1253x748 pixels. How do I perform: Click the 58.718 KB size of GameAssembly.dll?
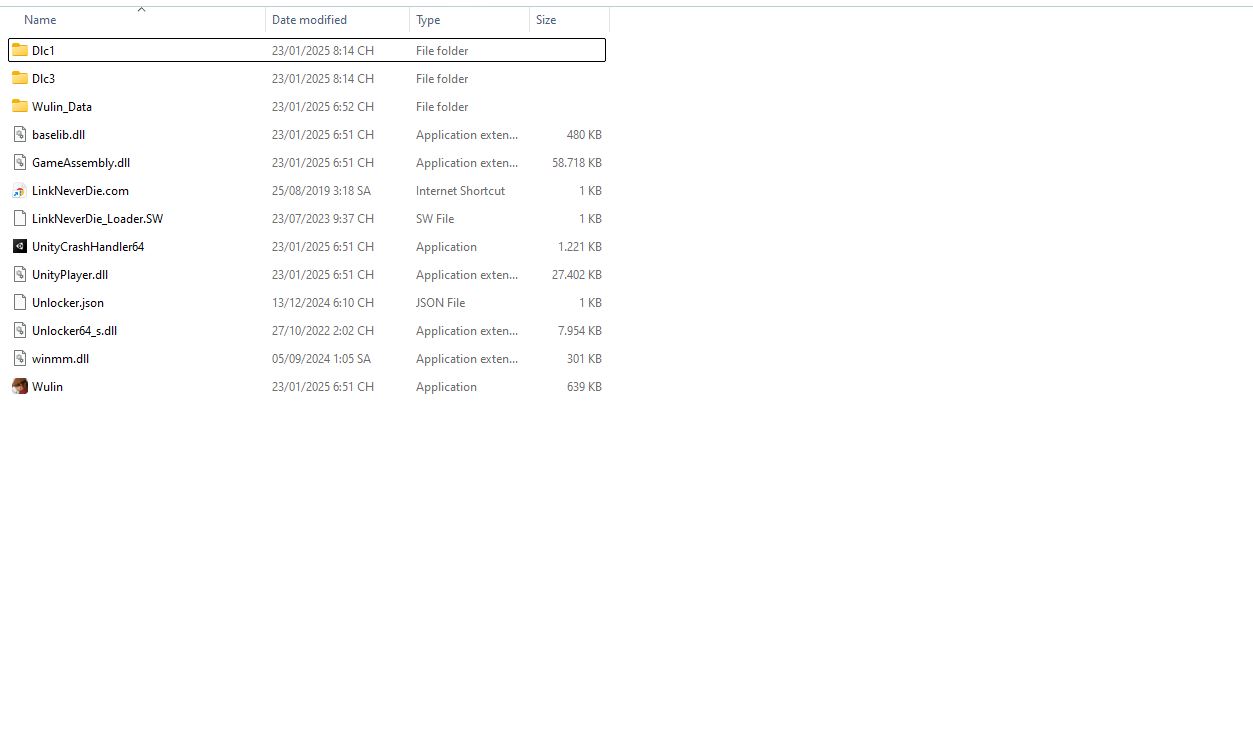[576, 163]
